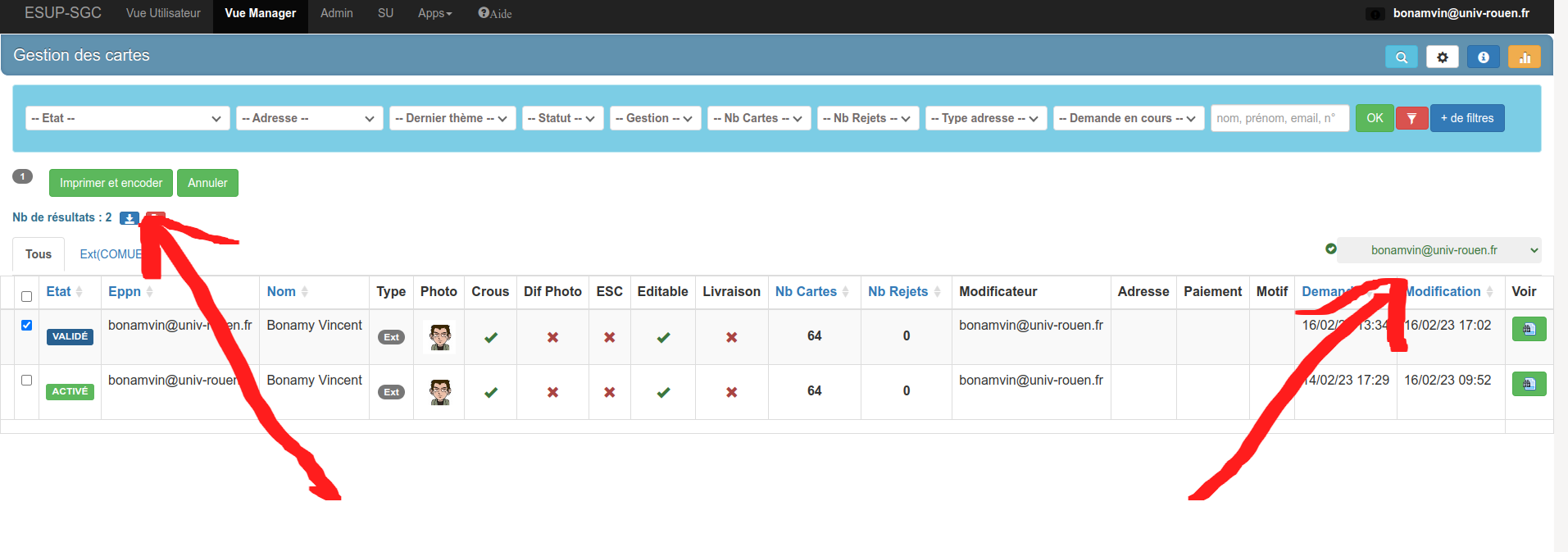The height and width of the screenshot is (552, 1568).
Task: Click the search magnifier icon in header
Action: [1401, 57]
